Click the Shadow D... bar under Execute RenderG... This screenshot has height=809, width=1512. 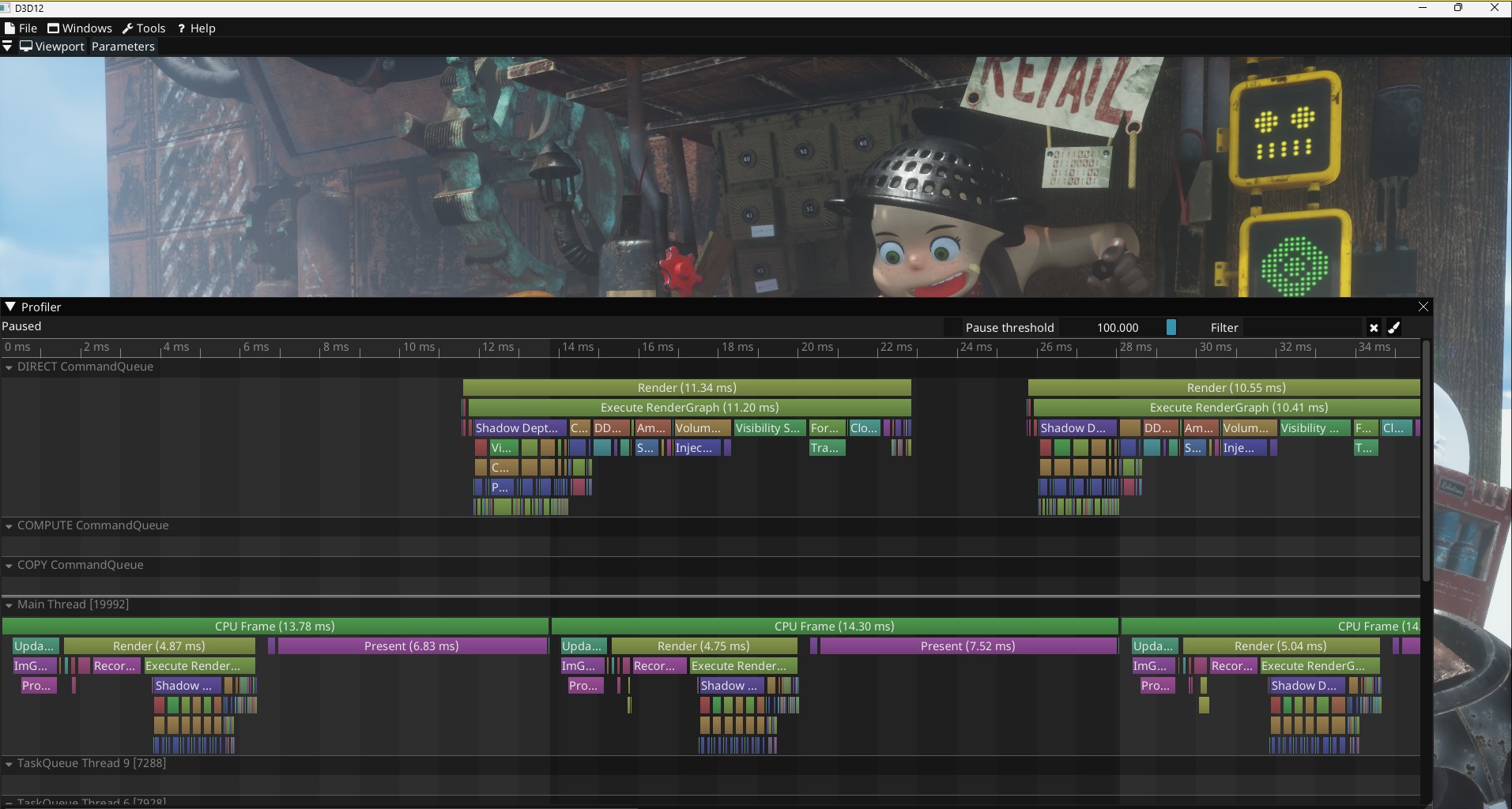point(1307,686)
